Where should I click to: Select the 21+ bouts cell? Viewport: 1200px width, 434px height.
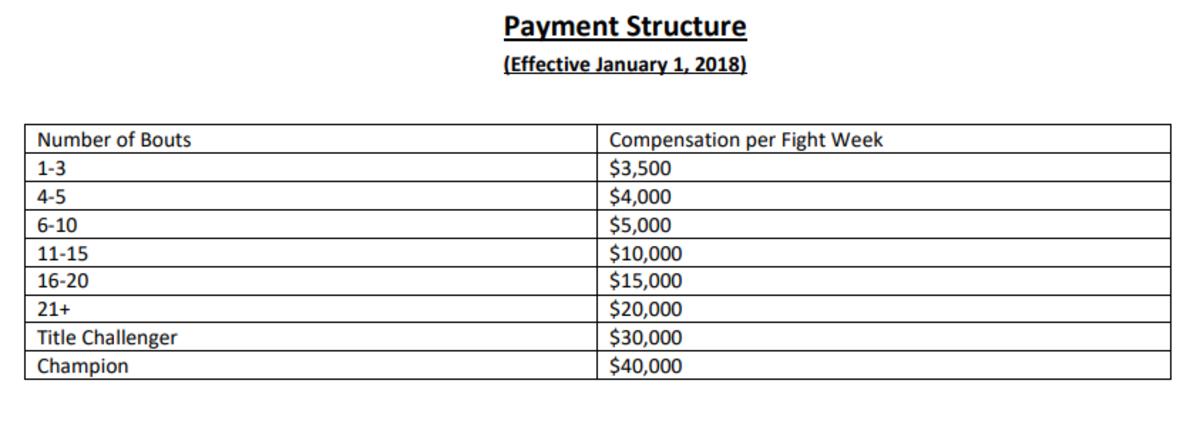52,309
